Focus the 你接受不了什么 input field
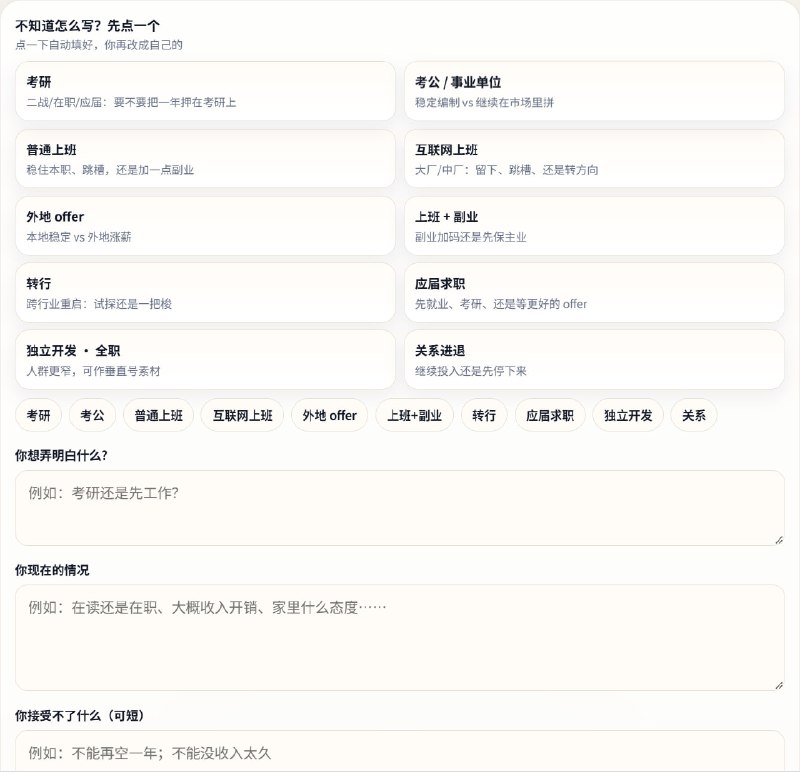Viewport: 800px width, 774px height. pyautogui.click(x=399, y=751)
